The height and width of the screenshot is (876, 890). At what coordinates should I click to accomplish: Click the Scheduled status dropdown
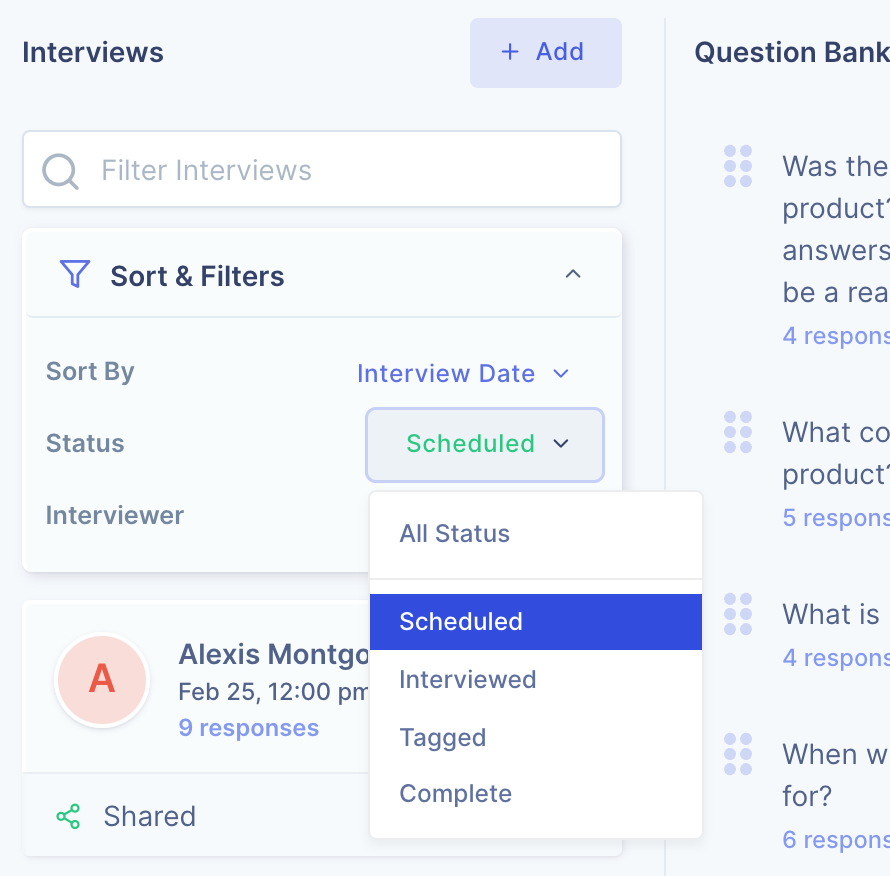point(485,445)
